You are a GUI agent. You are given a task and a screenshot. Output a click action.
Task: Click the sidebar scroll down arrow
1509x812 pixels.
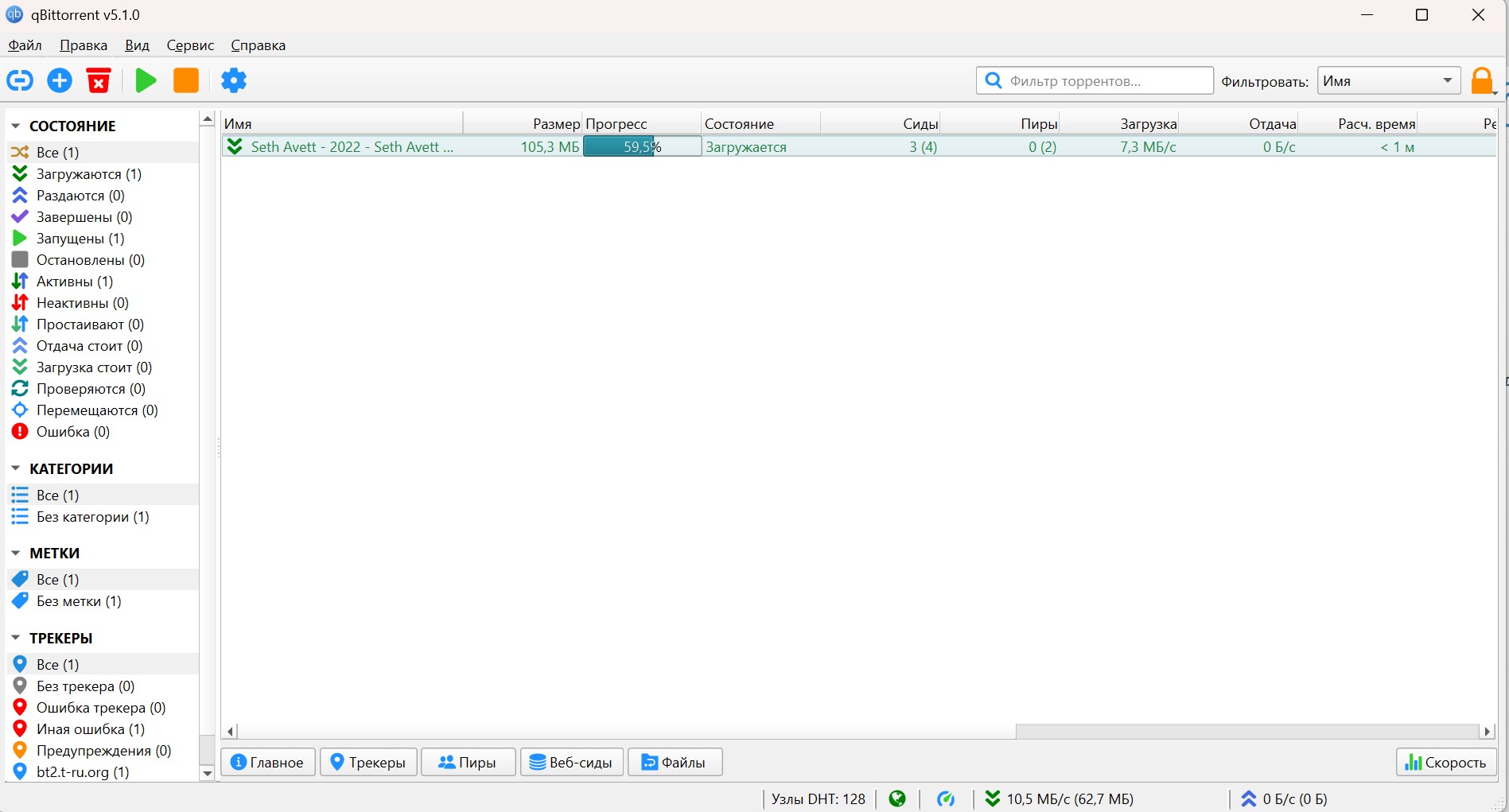pyautogui.click(x=208, y=773)
